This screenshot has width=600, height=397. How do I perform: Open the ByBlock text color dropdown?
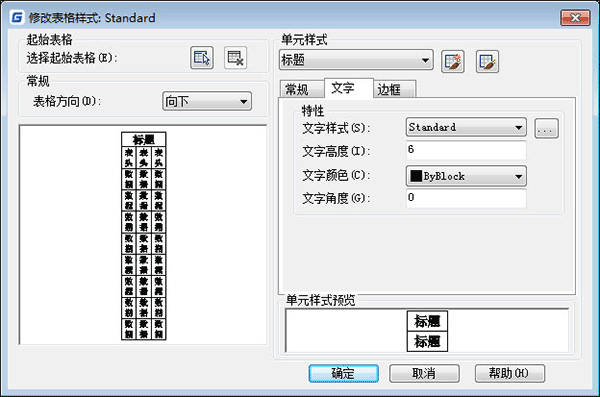click(x=466, y=176)
